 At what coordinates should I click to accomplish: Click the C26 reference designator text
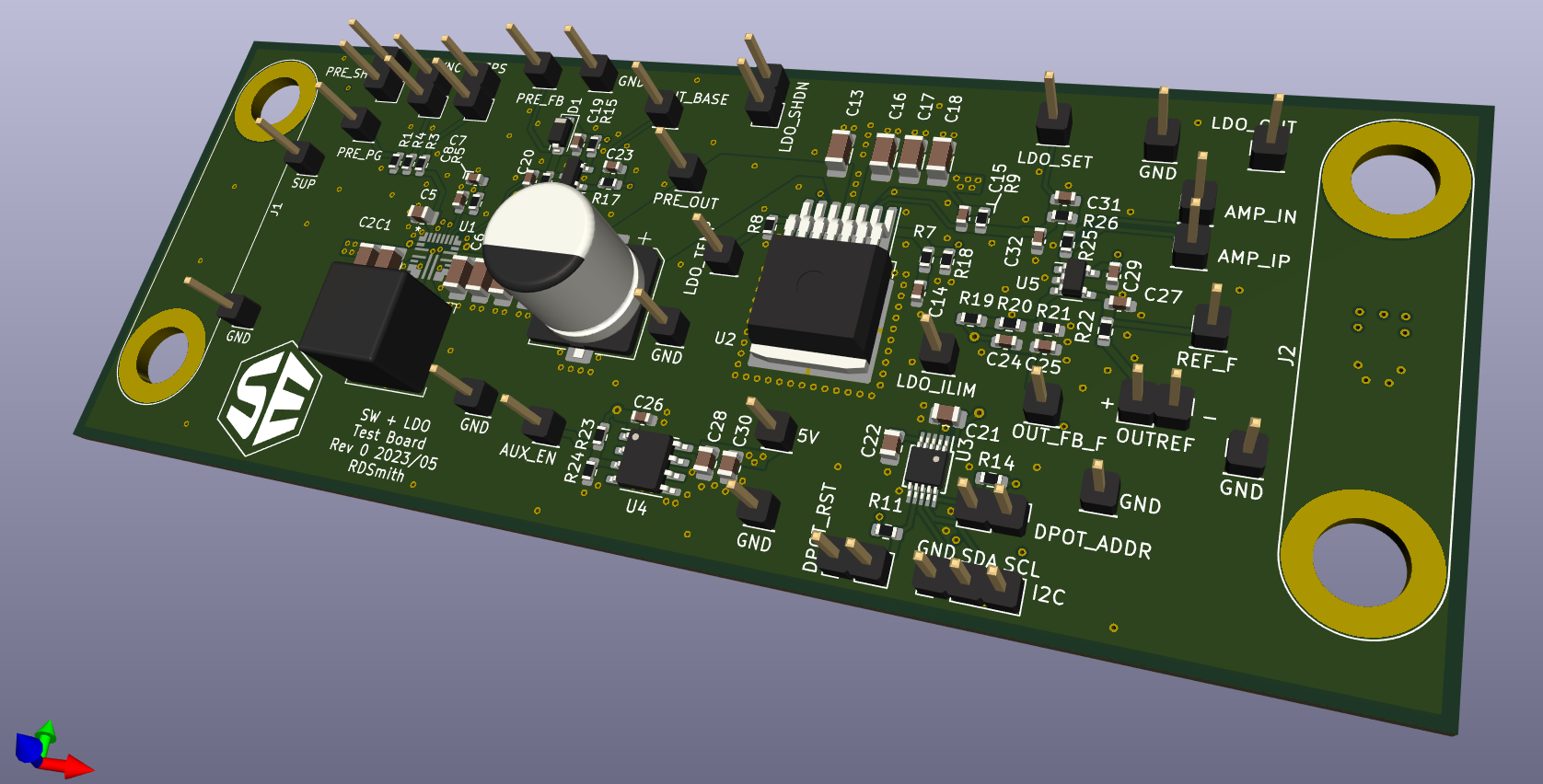pyautogui.click(x=648, y=403)
